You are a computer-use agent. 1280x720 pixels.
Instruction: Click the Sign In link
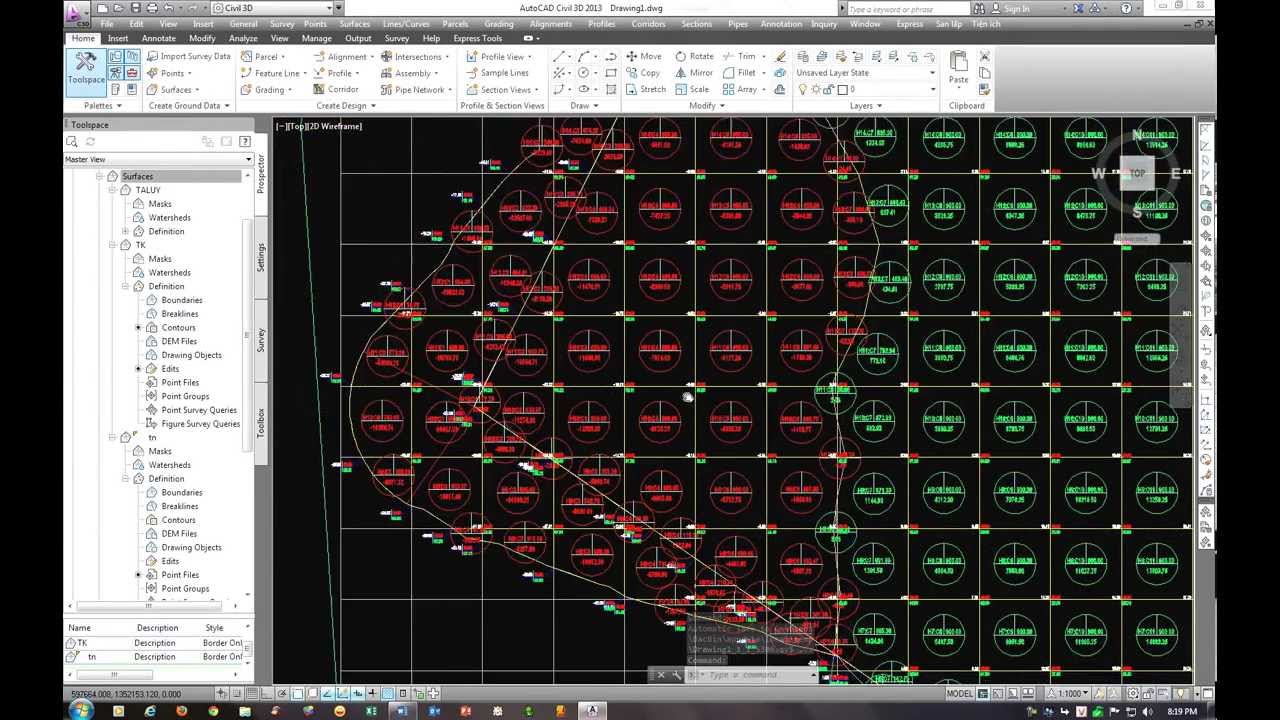click(1017, 9)
